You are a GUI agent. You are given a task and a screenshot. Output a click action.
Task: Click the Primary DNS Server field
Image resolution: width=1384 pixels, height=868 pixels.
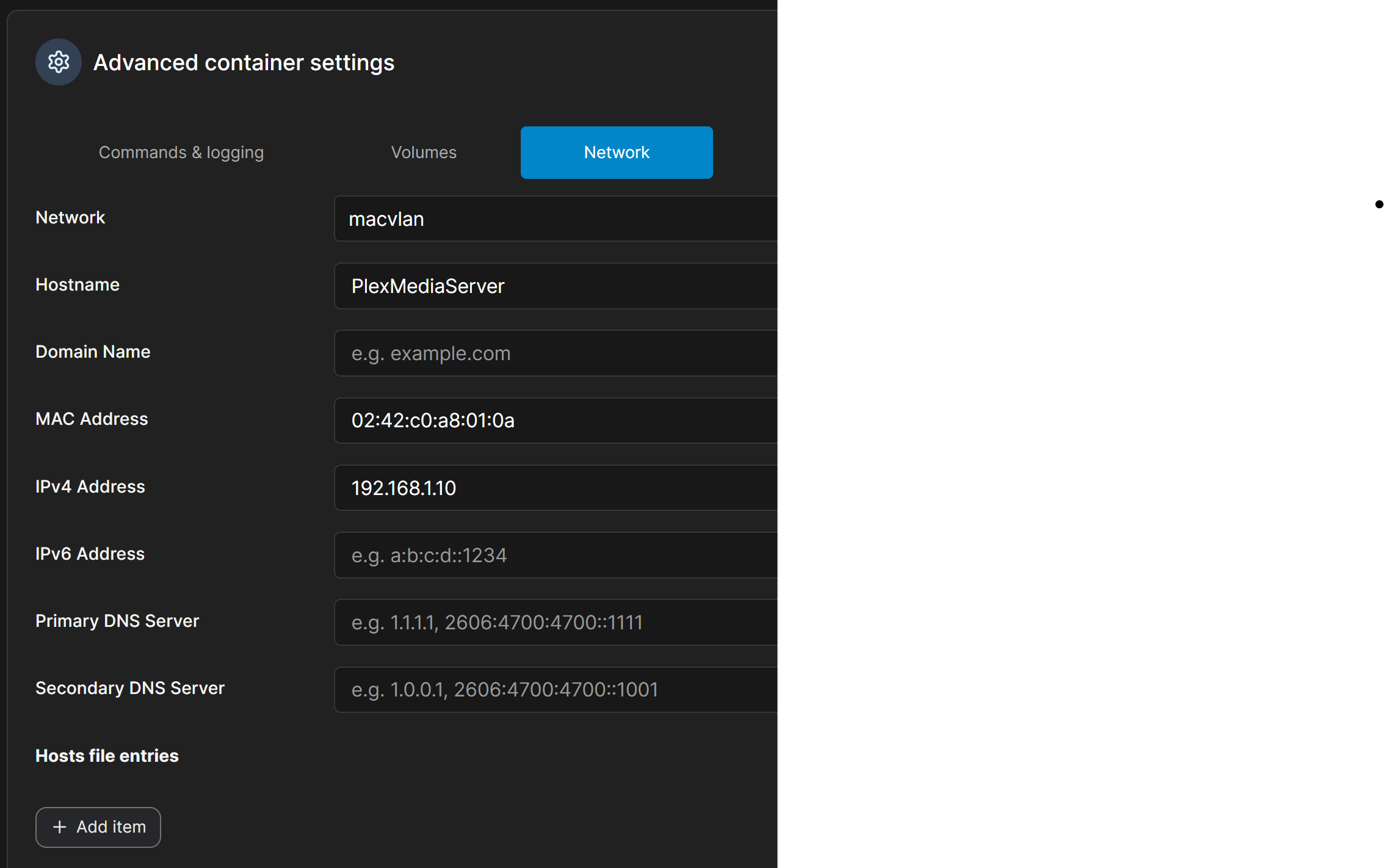(x=556, y=622)
